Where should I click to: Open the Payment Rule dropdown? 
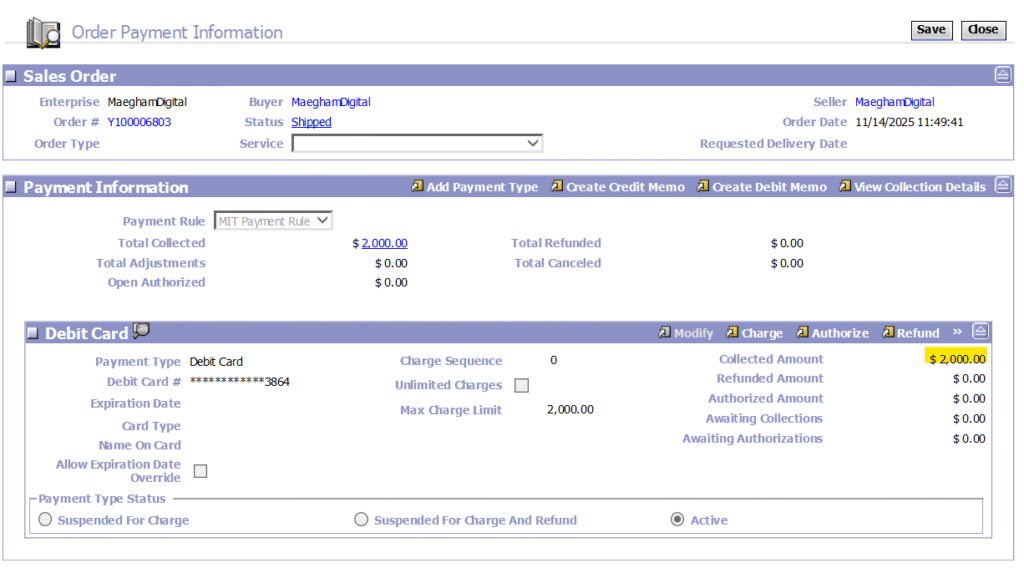point(273,221)
